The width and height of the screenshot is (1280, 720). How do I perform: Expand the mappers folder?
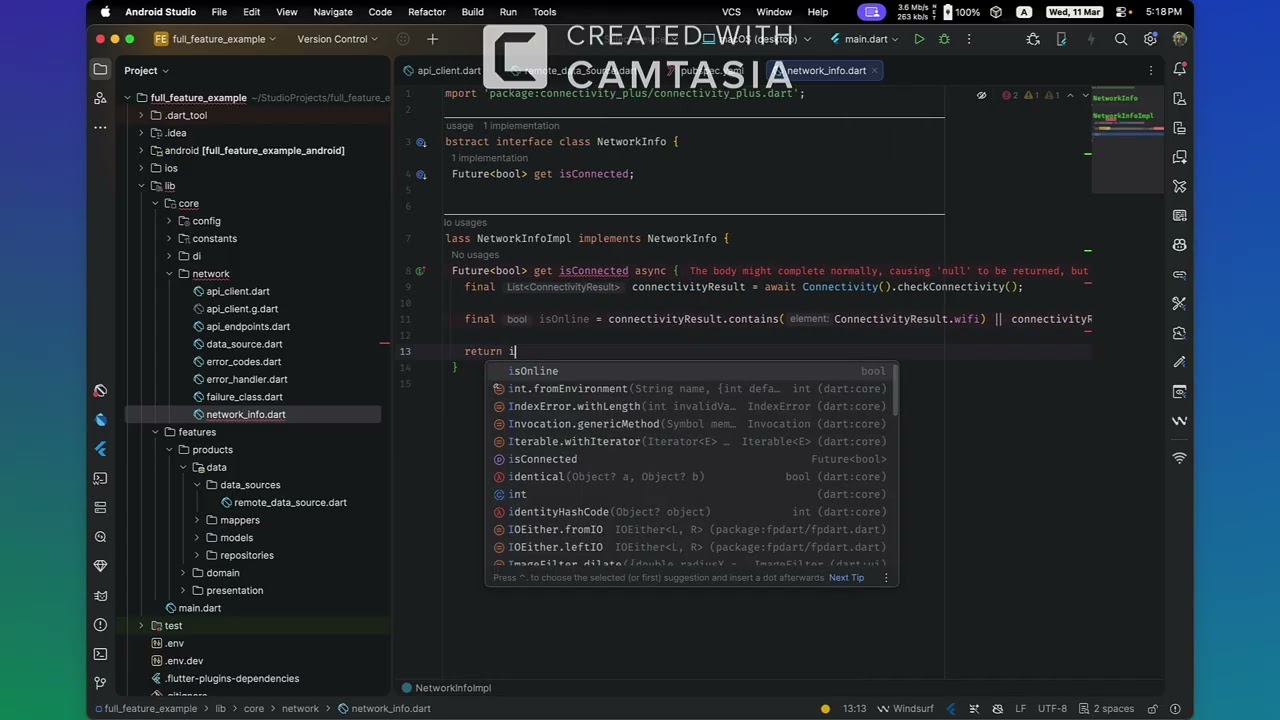197,520
